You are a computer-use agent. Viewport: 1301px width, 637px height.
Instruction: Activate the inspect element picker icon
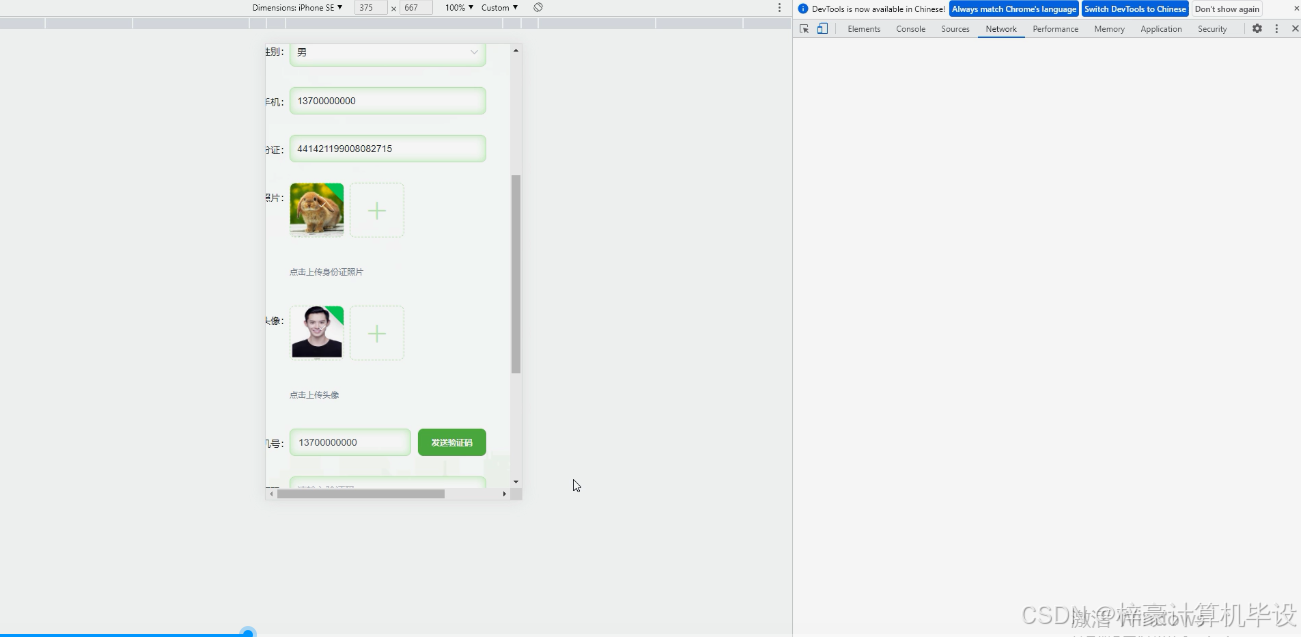pyautogui.click(x=804, y=29)
